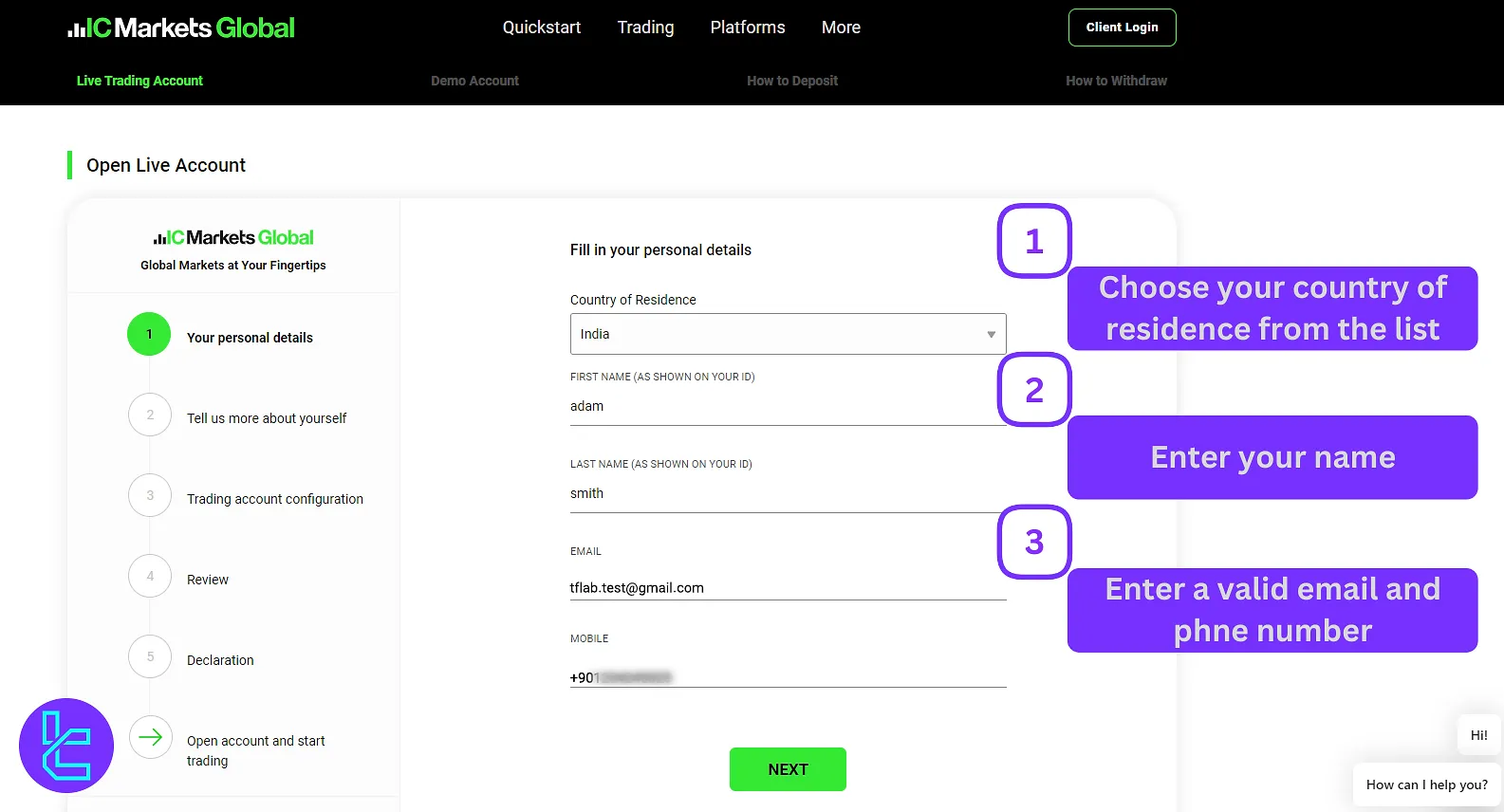The width and height of the screenshot is (1504, 812).
Task: Click the step 4 circle
Action: (x=150, y=576)
